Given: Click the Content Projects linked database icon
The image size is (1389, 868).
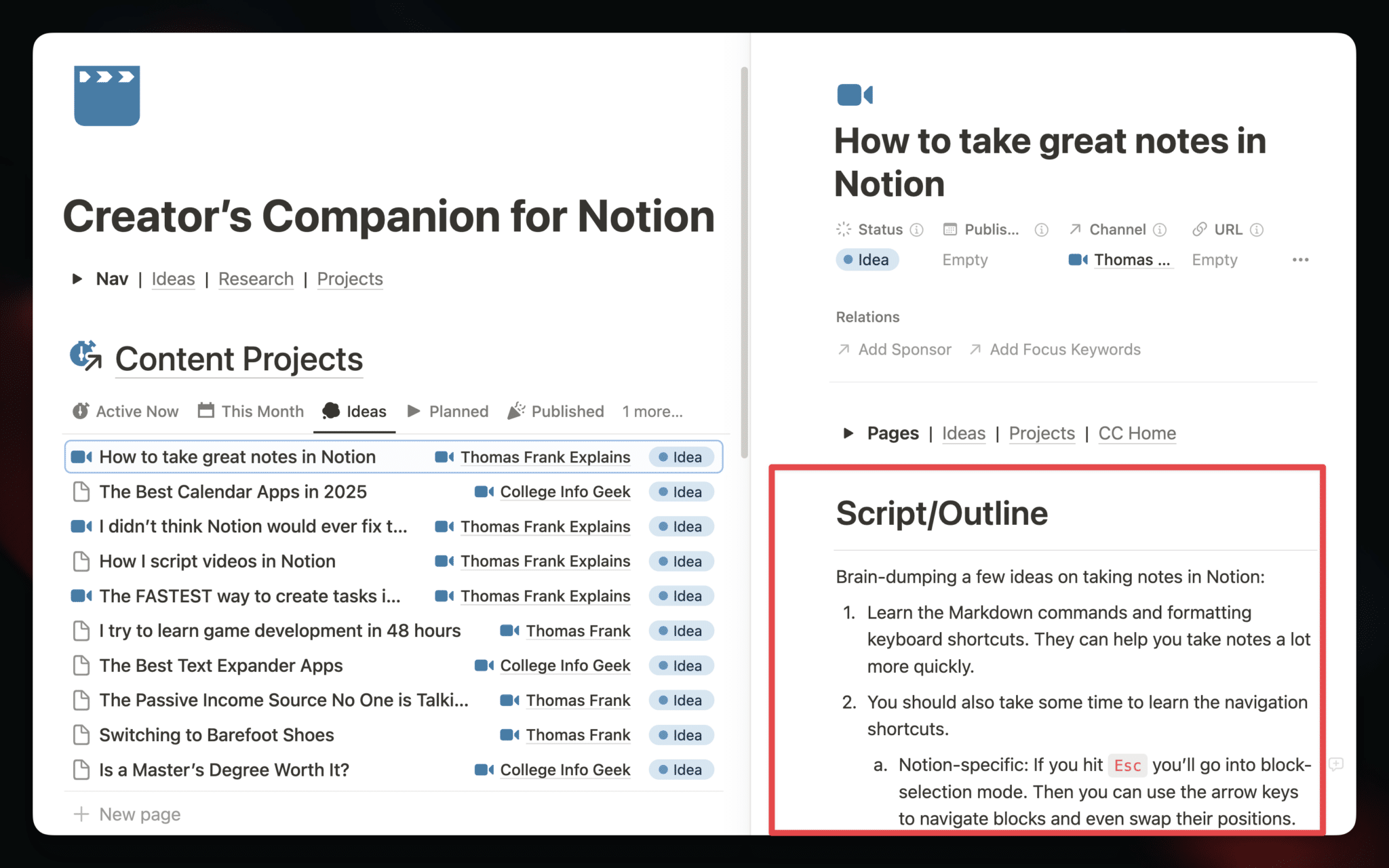Looking at the screenshot, I should pos(86,356).
